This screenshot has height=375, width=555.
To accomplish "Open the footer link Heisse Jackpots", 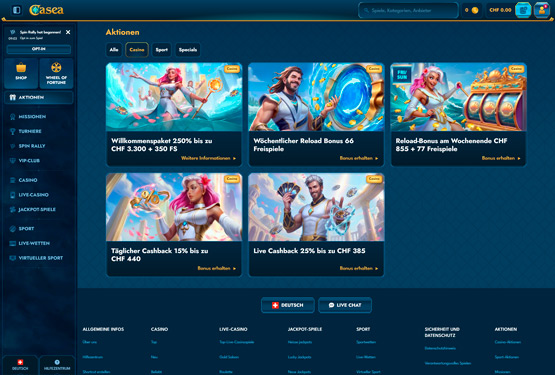I will (x=300, y=342).
